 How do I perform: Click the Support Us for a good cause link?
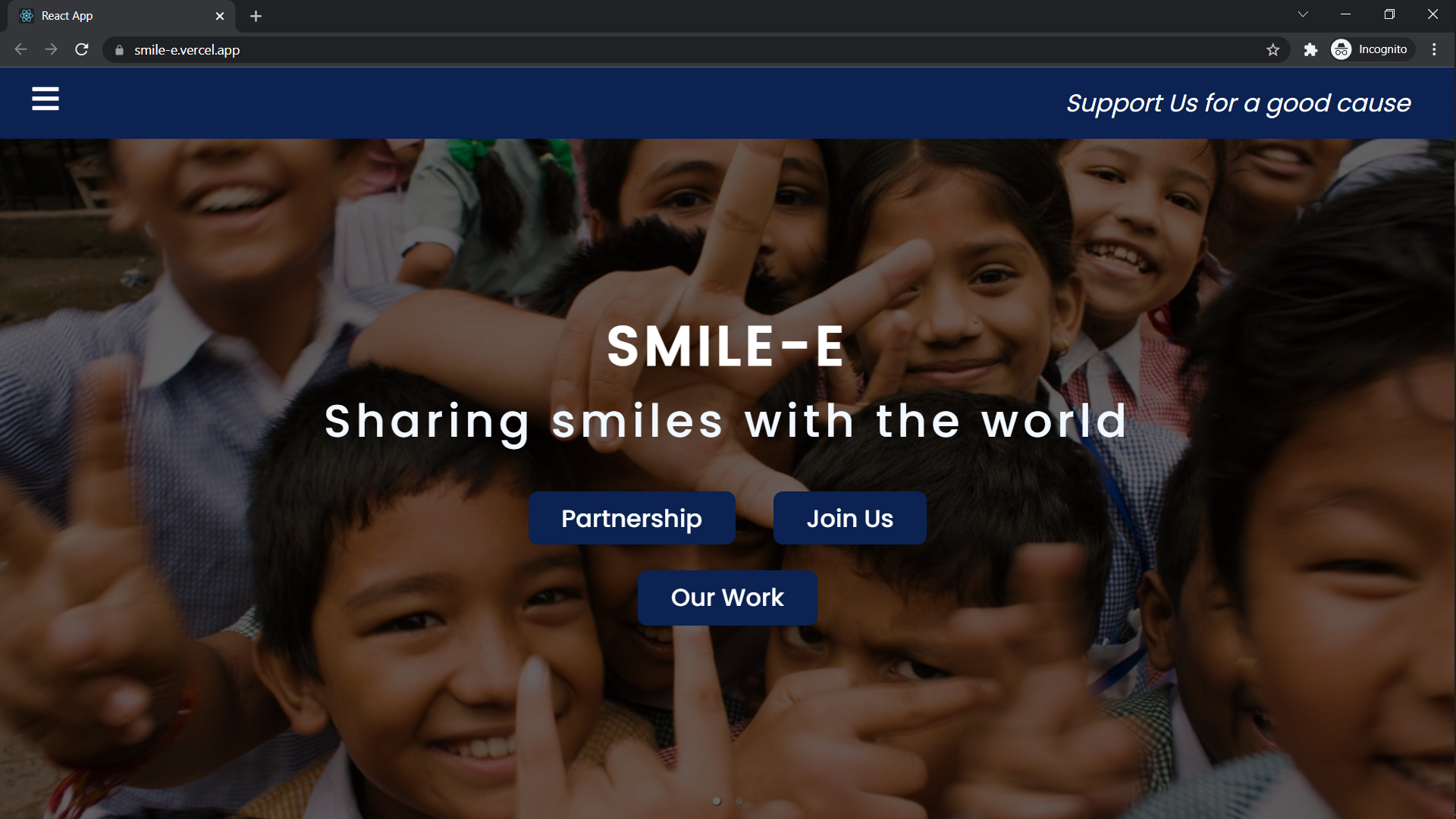(1238, 103)
